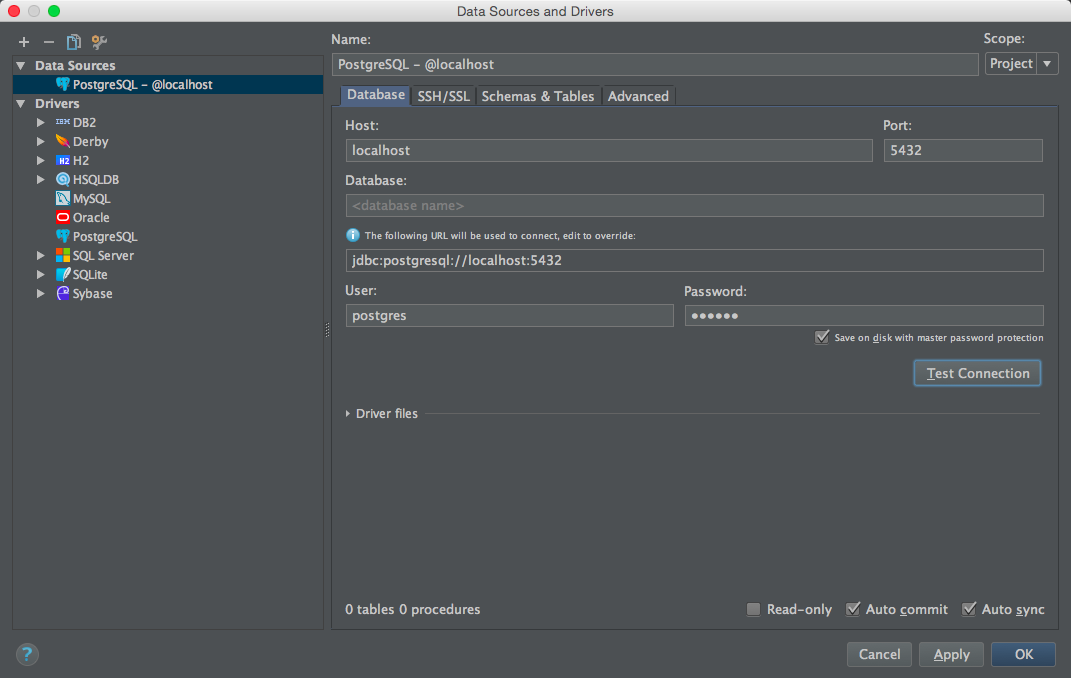The width and height of the screenshot is (1071, 678).
Task: Click the Name input field
Action: (x=655, y=64)
